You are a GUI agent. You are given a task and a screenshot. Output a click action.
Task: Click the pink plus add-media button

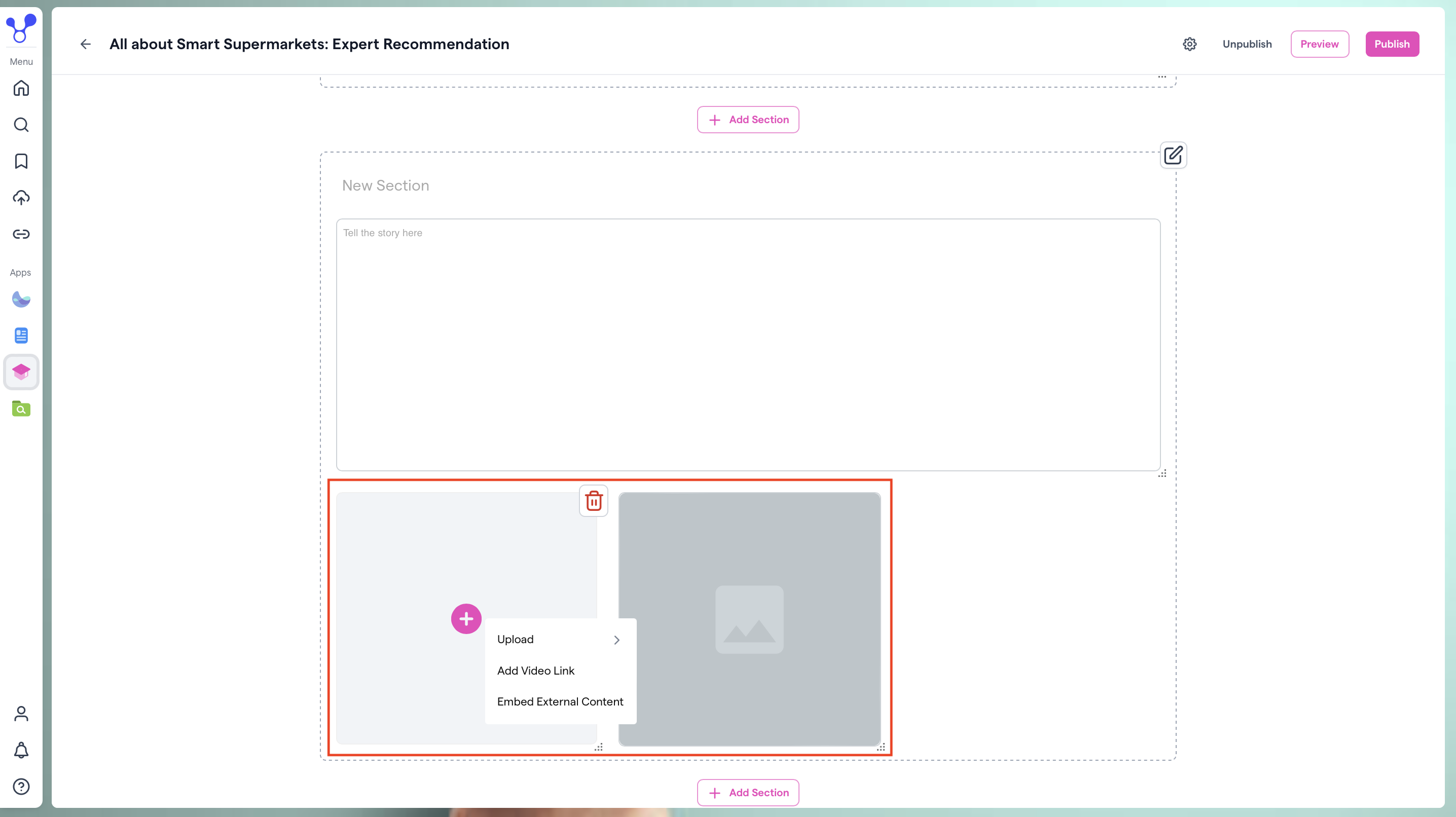point(466,619)
